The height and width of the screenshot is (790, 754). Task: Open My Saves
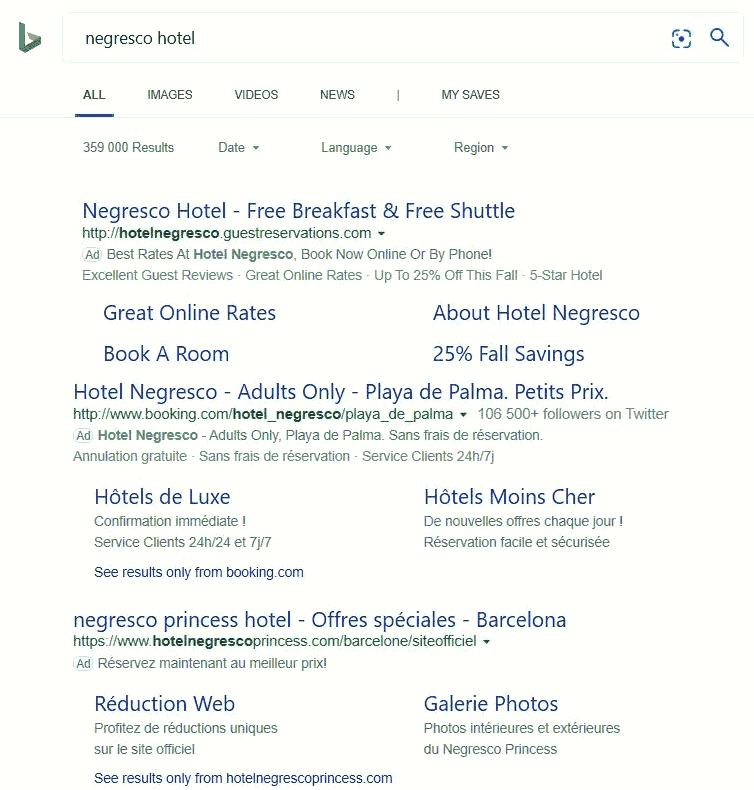(470, 95)
